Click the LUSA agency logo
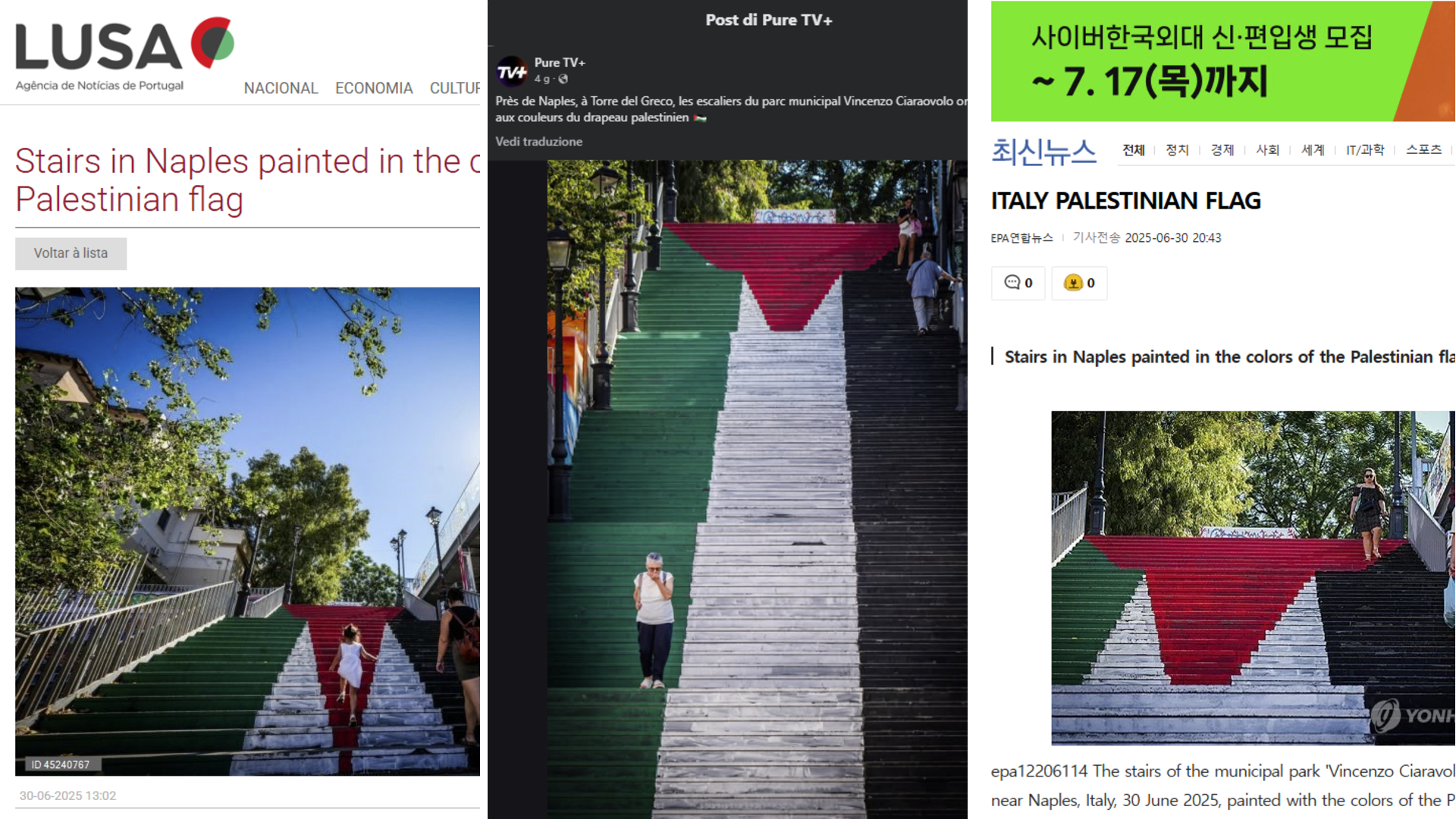1456x819 pixels. (x=124, y=54)
